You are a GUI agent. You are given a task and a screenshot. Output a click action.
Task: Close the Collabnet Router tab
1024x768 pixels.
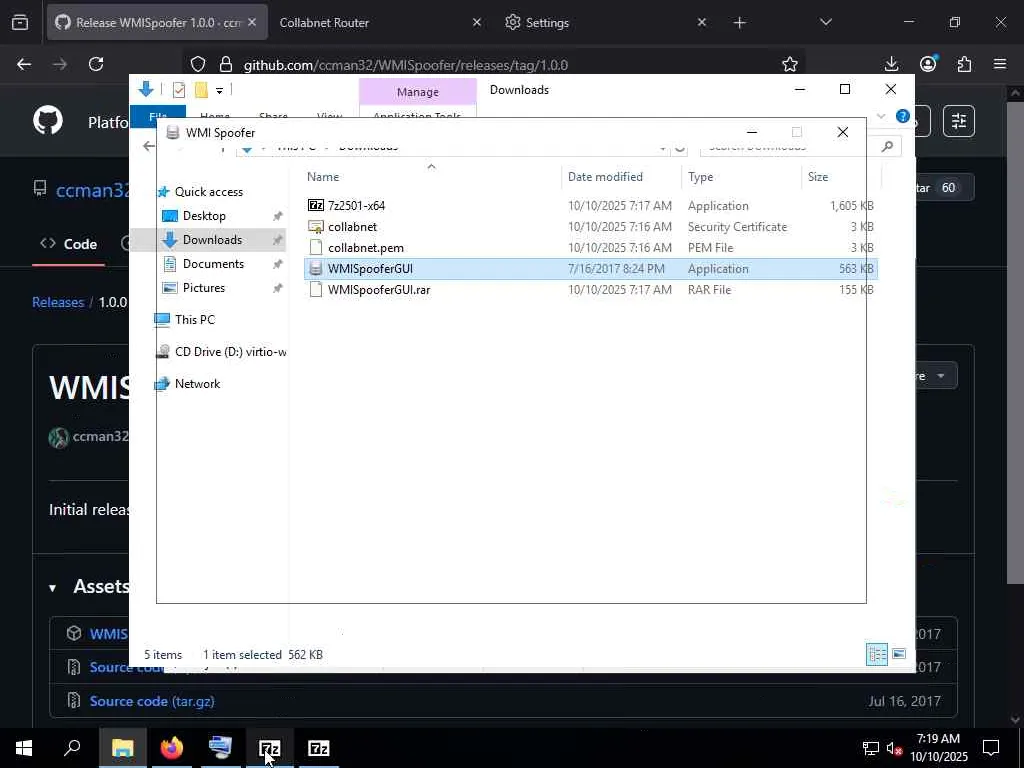tap(477, 22)
